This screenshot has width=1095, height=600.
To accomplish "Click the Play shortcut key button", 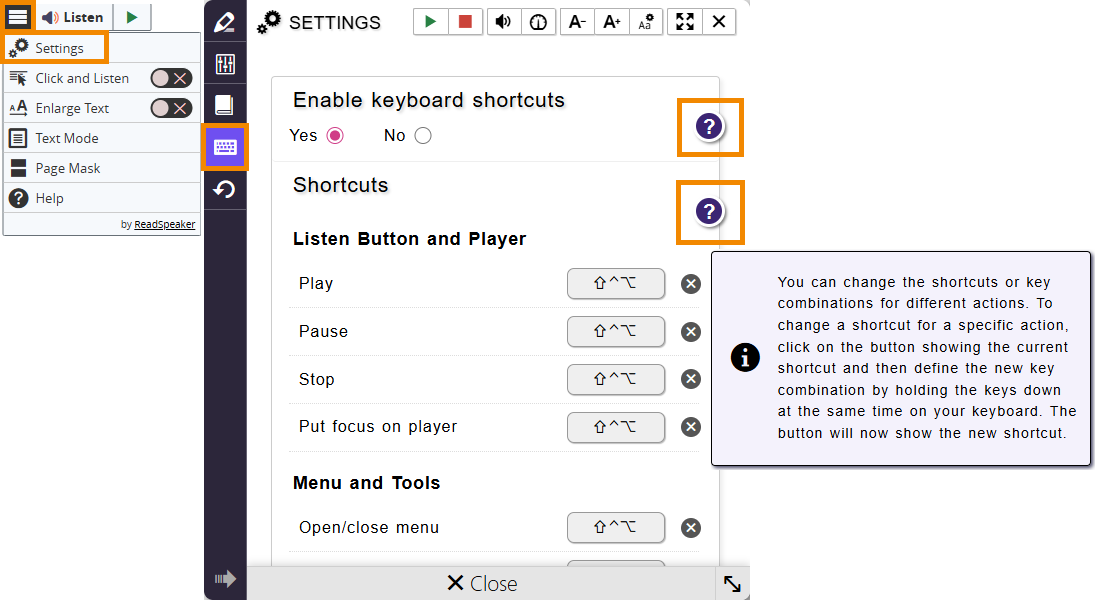I will pyautogui.click(x=615, y=284).
